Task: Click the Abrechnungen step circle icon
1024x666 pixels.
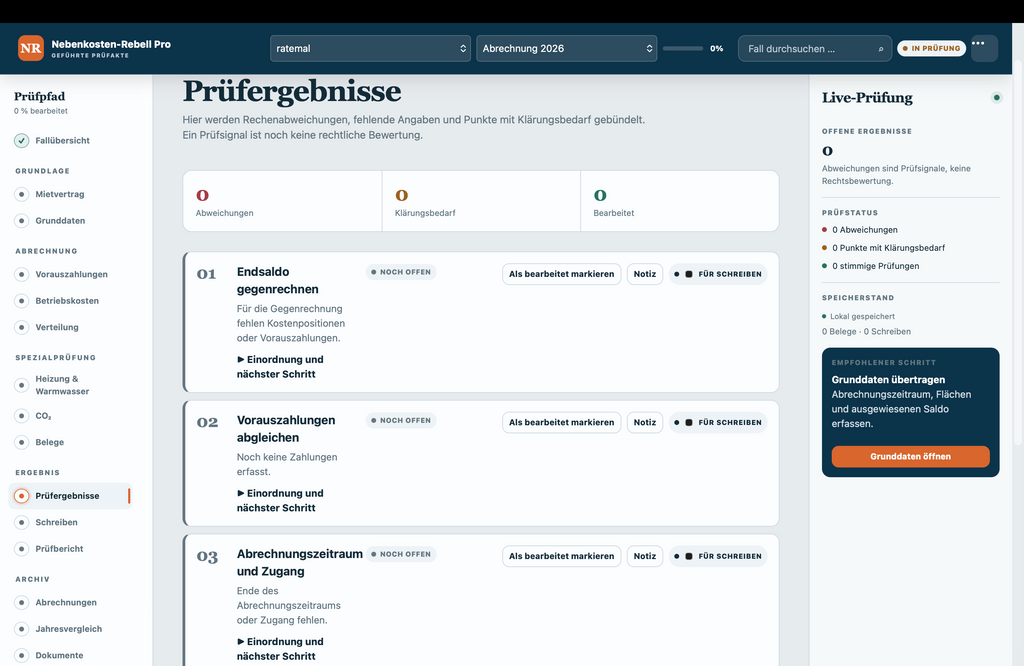Action: 22,603
